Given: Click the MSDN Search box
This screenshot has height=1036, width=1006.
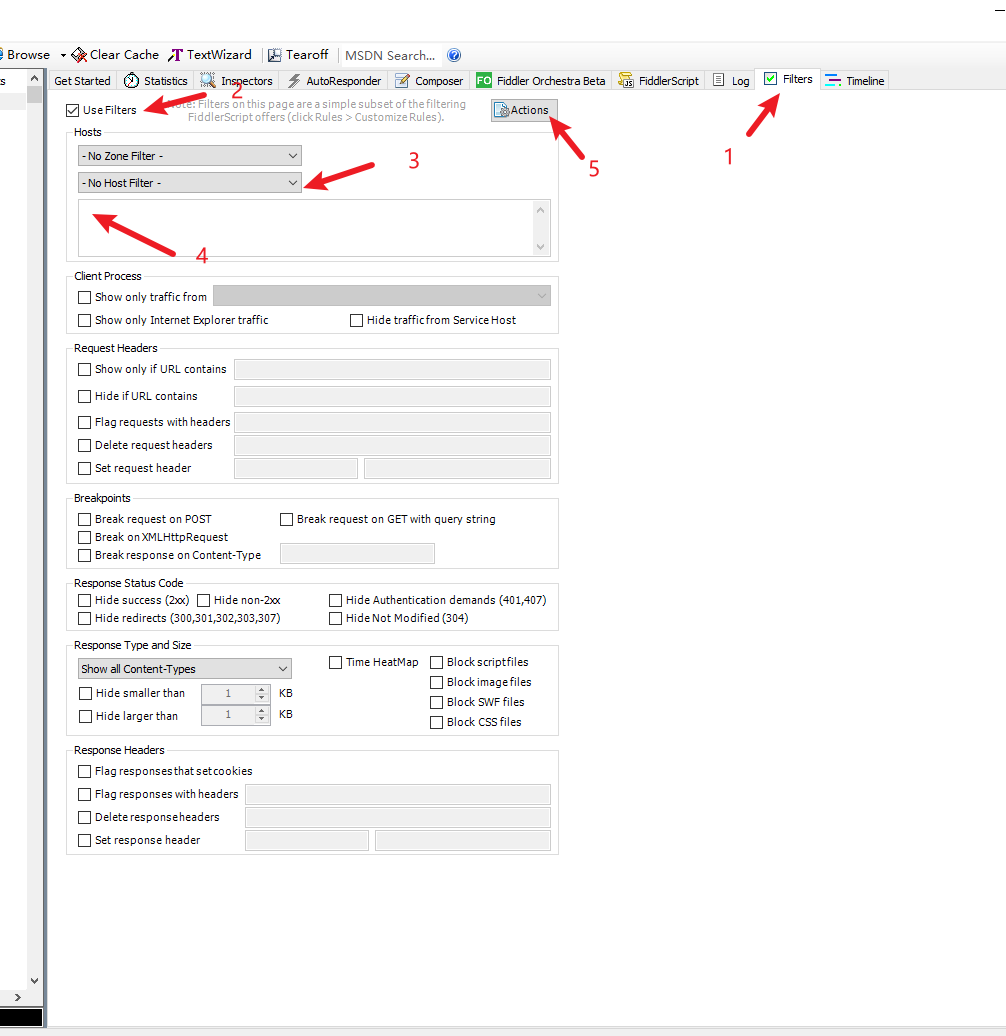Looking at the screenshot, I should tap(390, 56).
